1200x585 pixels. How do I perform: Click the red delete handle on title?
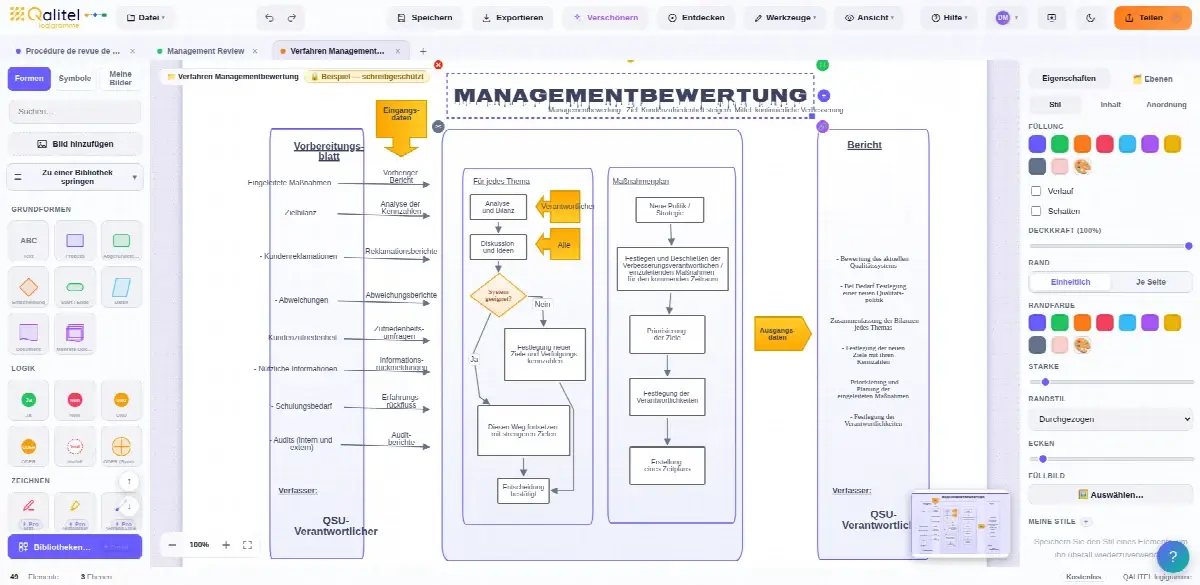click(x=438, y=65)
